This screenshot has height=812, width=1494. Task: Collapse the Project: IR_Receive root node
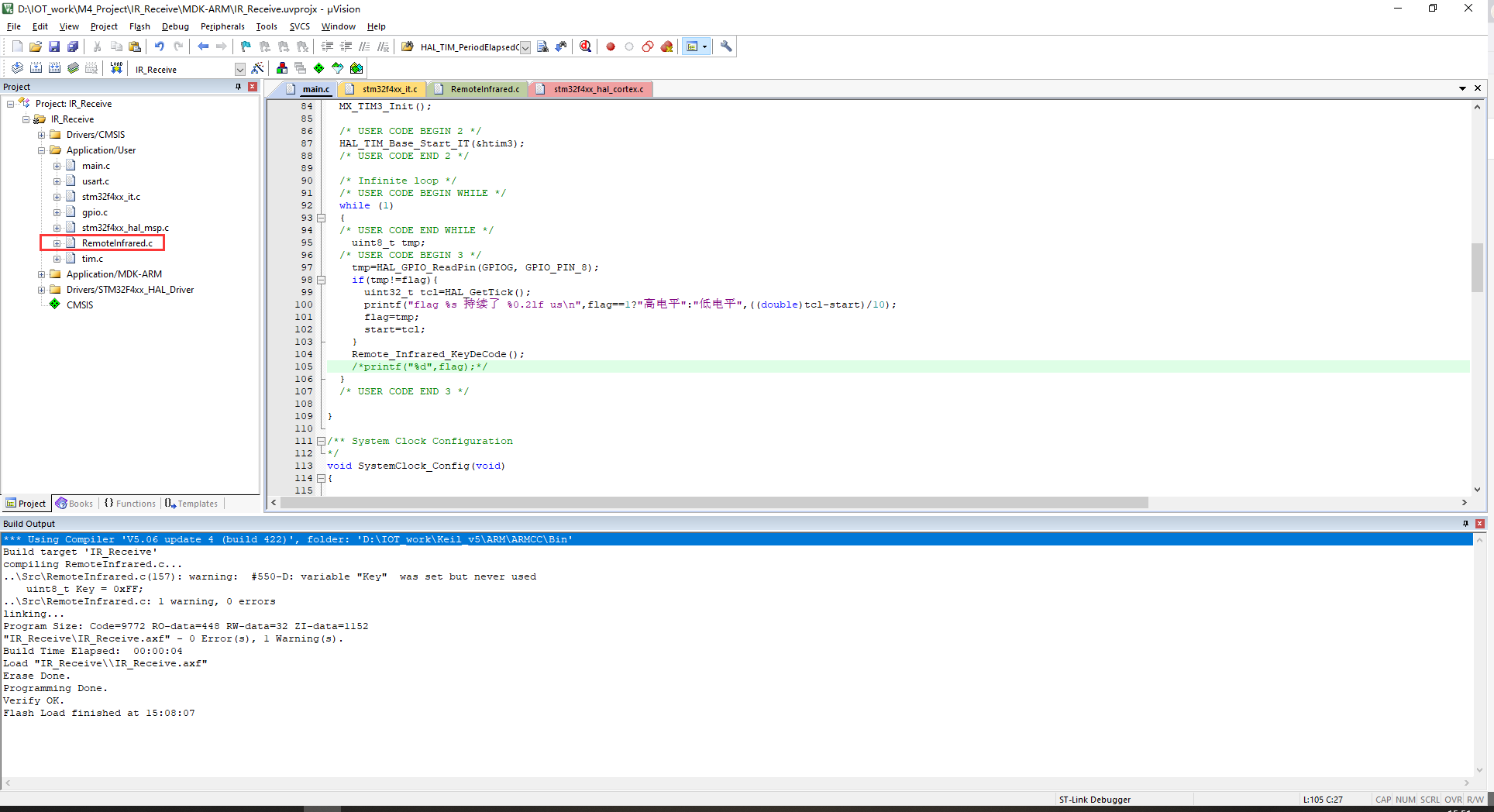point(11,104)
